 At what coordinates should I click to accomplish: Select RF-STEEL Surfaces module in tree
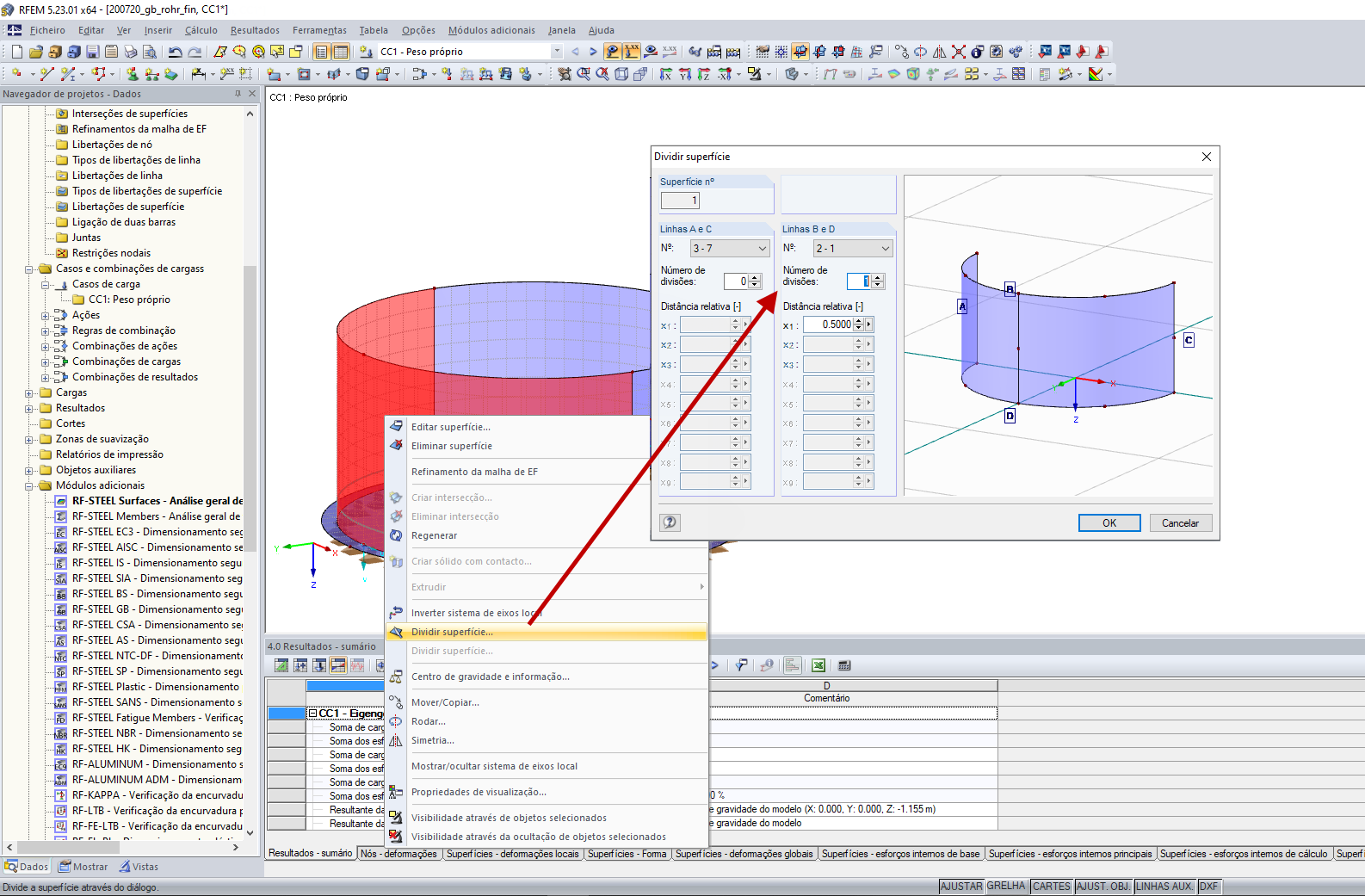click(x=157, y=501)
